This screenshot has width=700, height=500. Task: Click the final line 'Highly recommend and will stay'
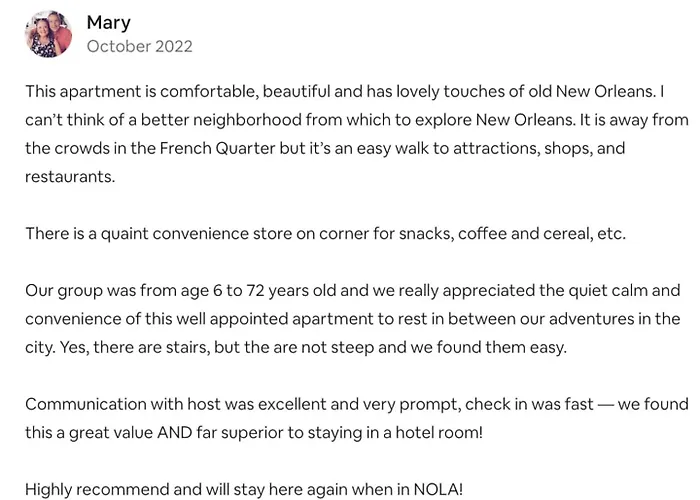244,489
